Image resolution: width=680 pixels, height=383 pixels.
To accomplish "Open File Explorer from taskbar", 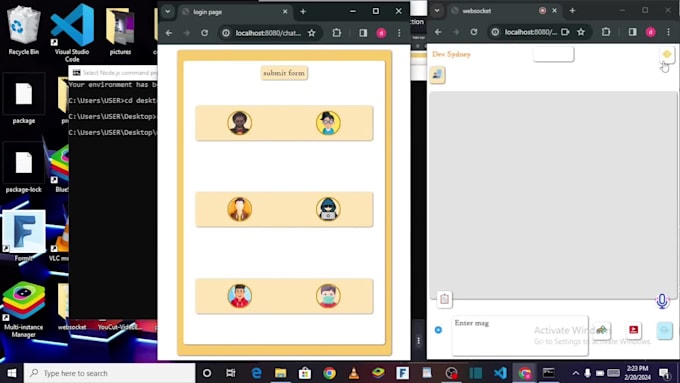I will coord(281,373).
